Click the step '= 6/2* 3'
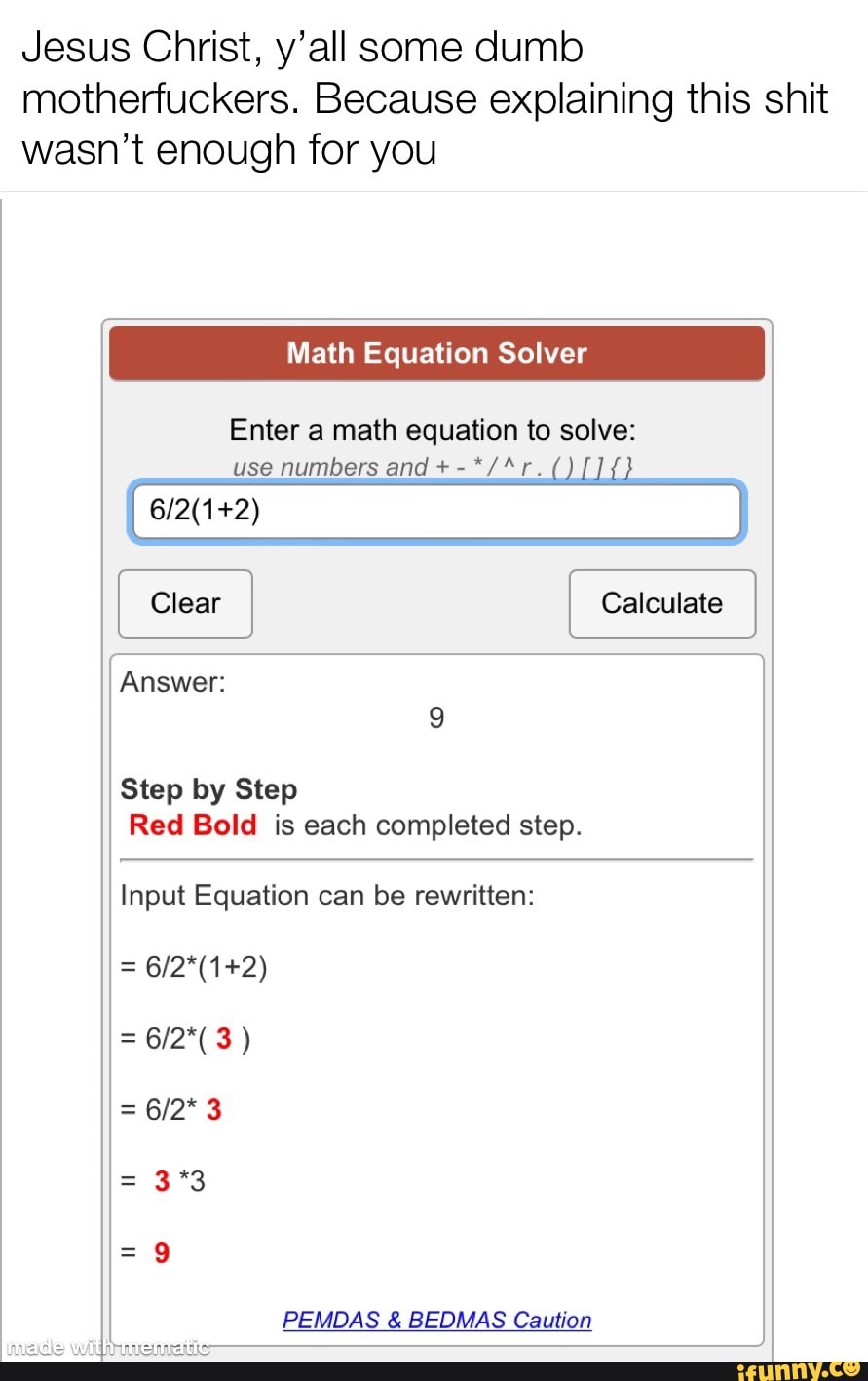 [x=171, y=1110]
